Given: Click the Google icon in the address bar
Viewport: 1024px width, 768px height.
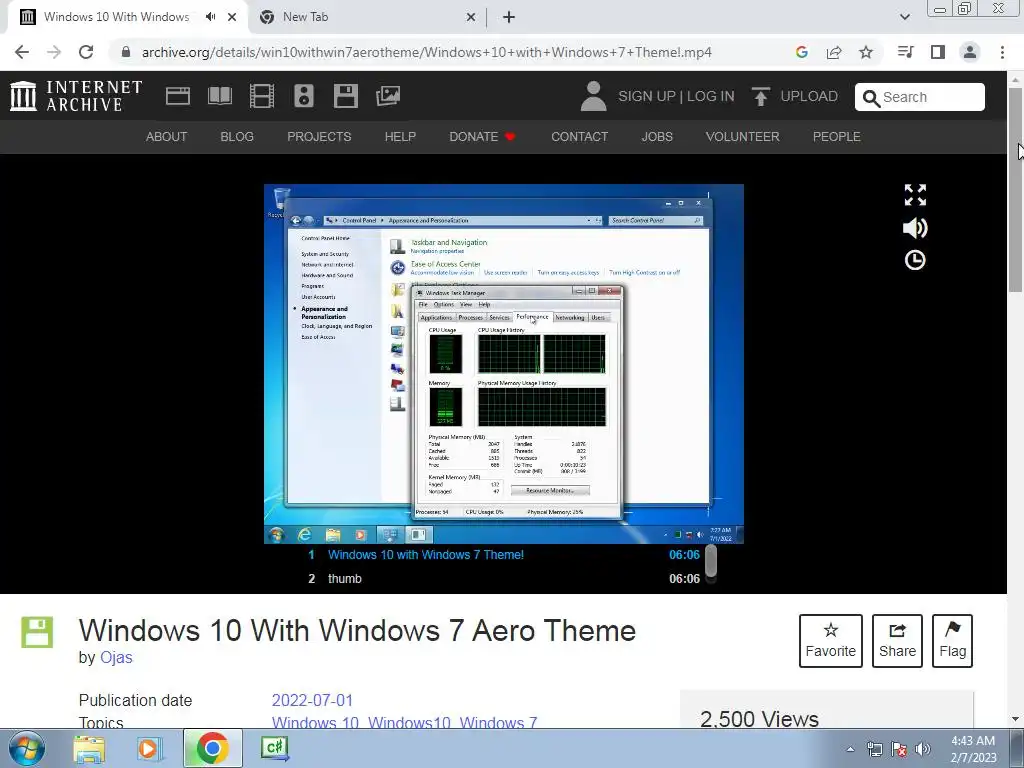Looking at the screenshot, I should pos(801,52).
